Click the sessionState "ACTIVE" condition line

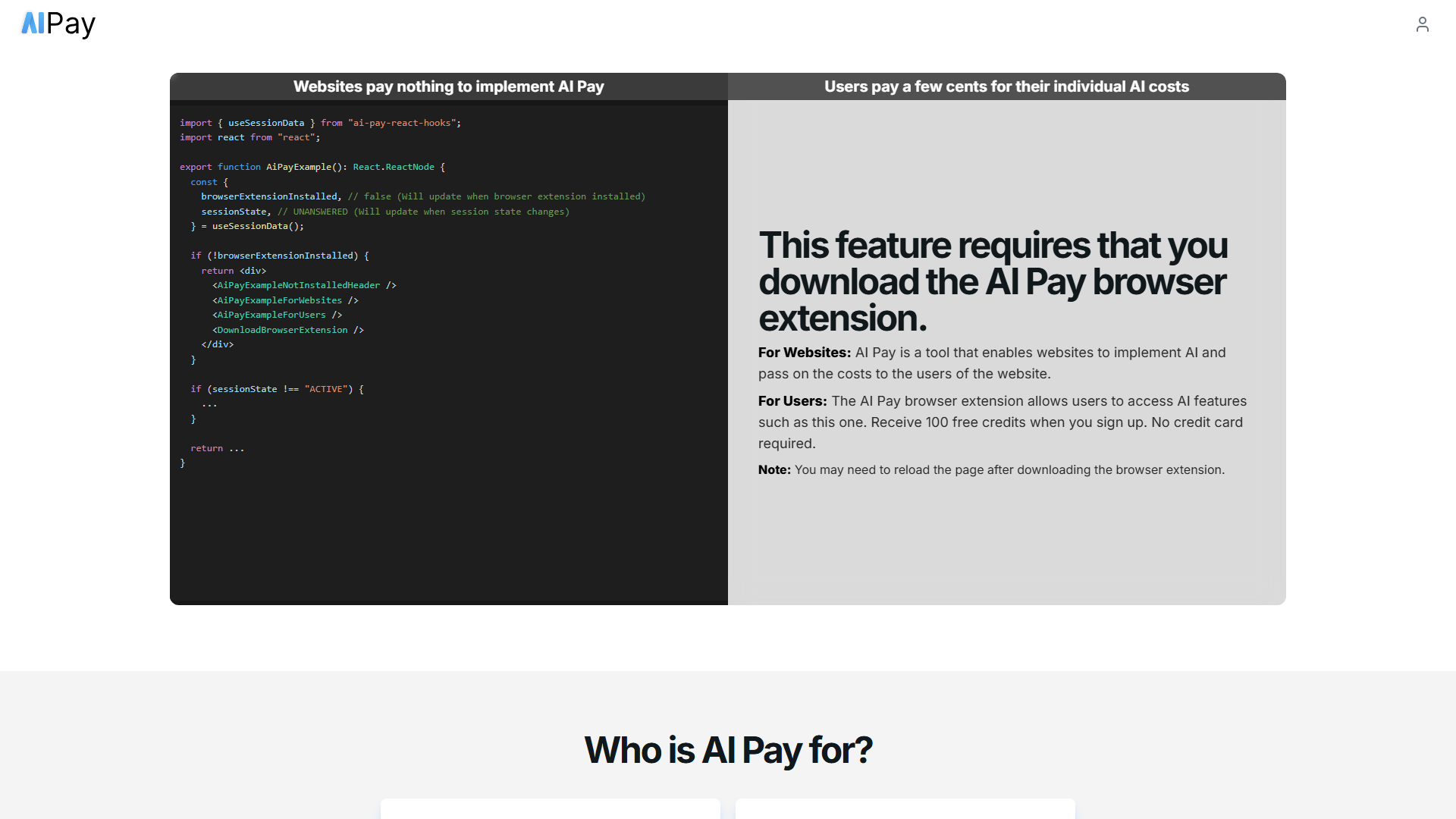[277, 389]
